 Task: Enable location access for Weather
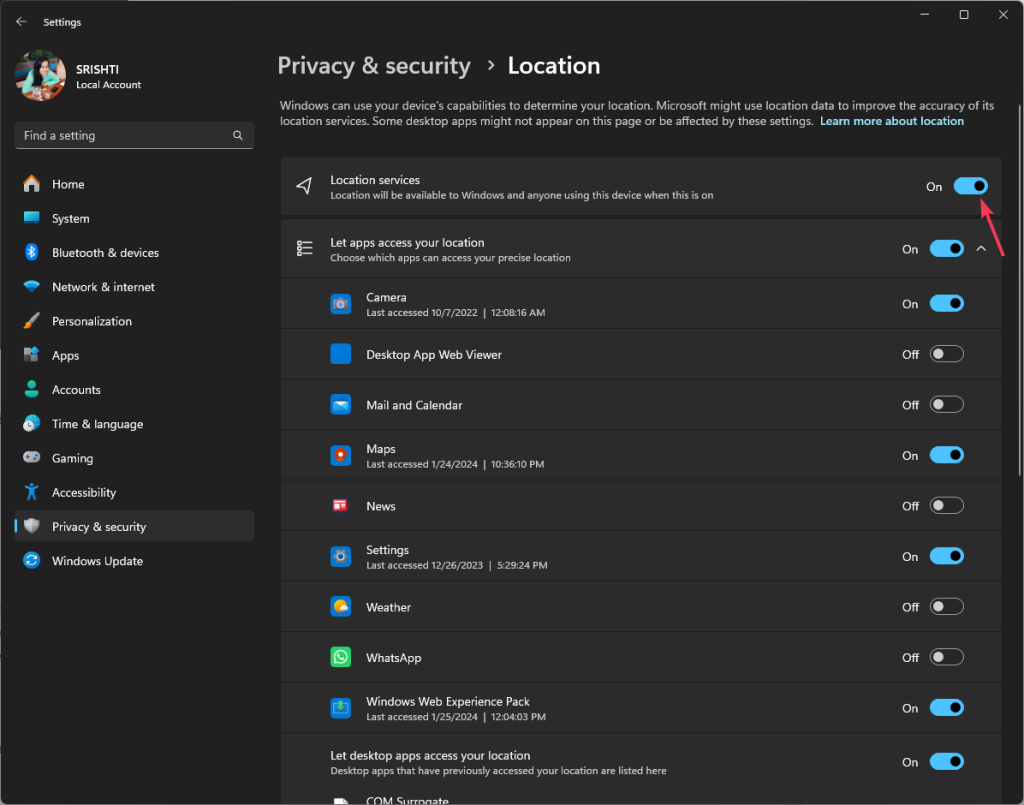pyautogui.click(x=946, y=606)
